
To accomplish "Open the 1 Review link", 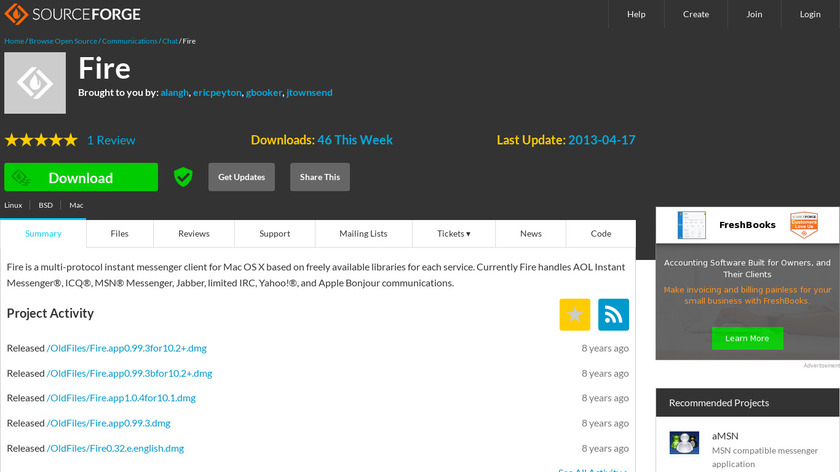I will click(x=111, y=140).
